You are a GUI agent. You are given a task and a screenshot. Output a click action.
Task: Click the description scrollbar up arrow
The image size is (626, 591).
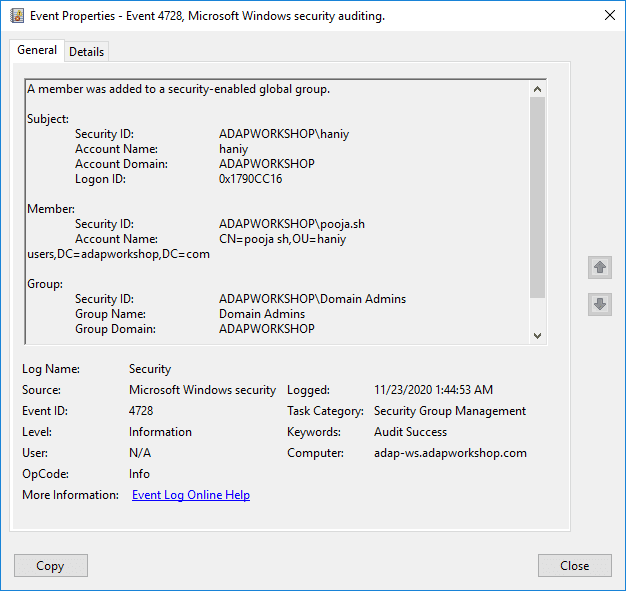point(537,89)
